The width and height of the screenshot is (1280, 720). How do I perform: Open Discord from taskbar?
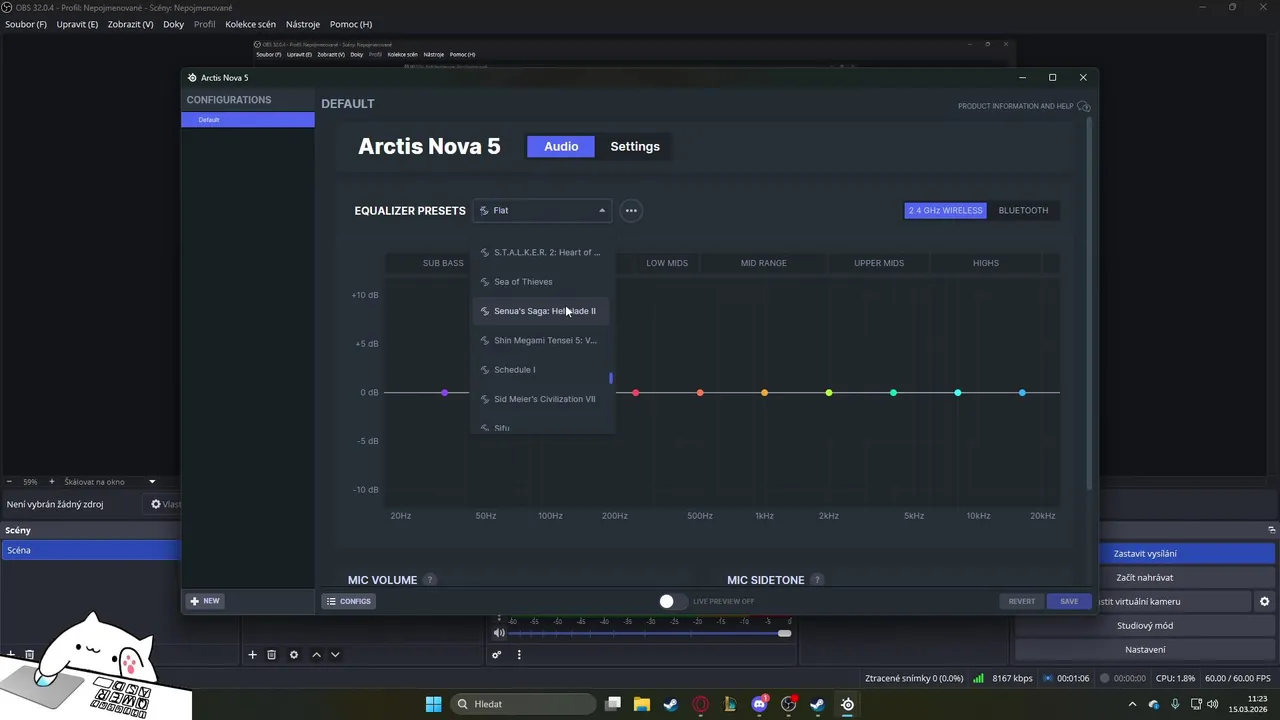point(759,704)
